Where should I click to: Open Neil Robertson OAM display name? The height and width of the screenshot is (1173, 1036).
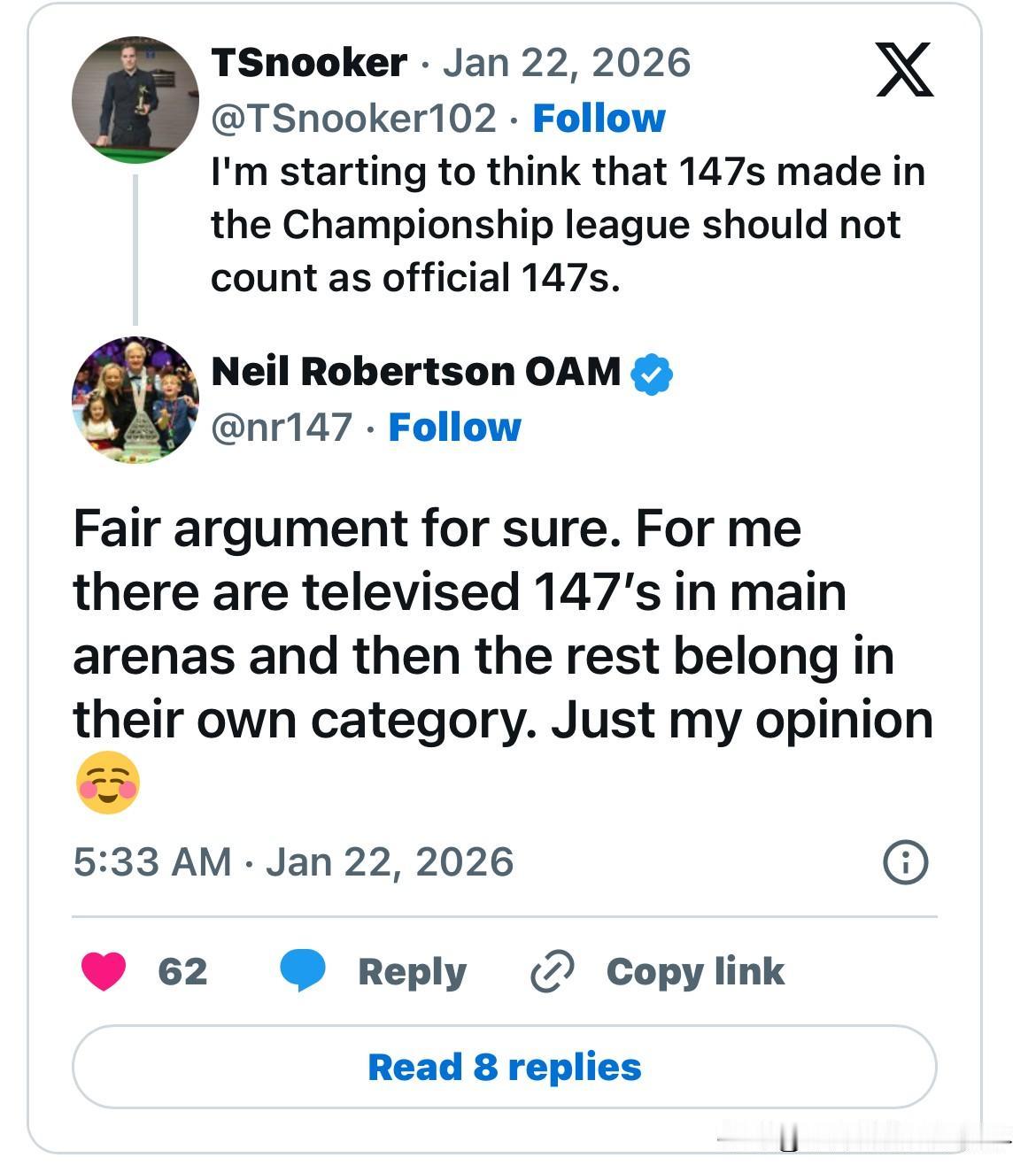(x=416, y=372)
